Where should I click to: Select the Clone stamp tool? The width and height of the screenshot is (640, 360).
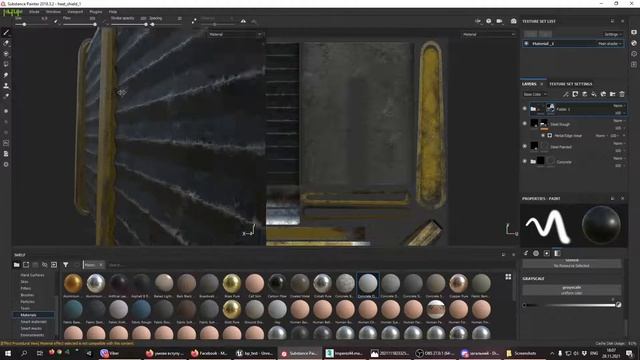click(6, 86)
